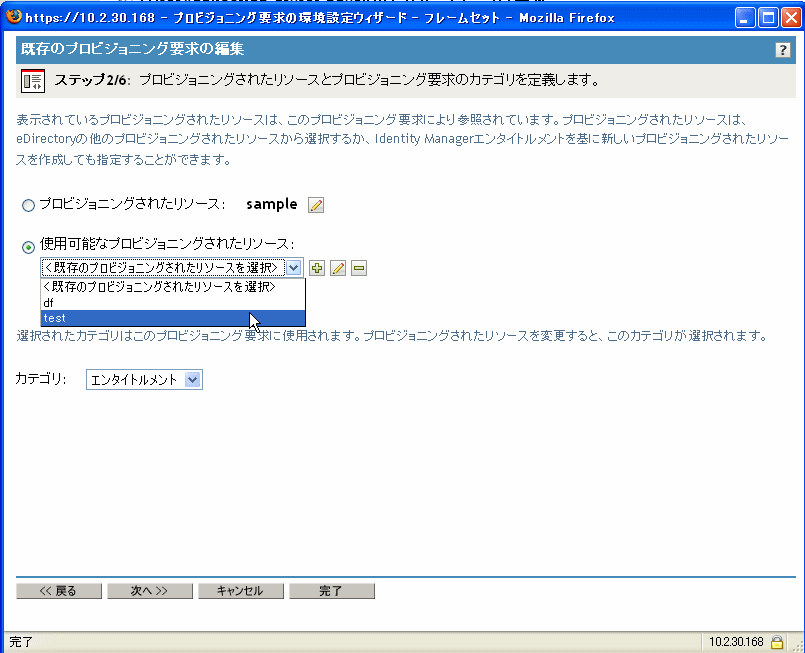The image size is (805, 653).
Task: Click the 次へ >> next button
Action: [x=149, y=591]
